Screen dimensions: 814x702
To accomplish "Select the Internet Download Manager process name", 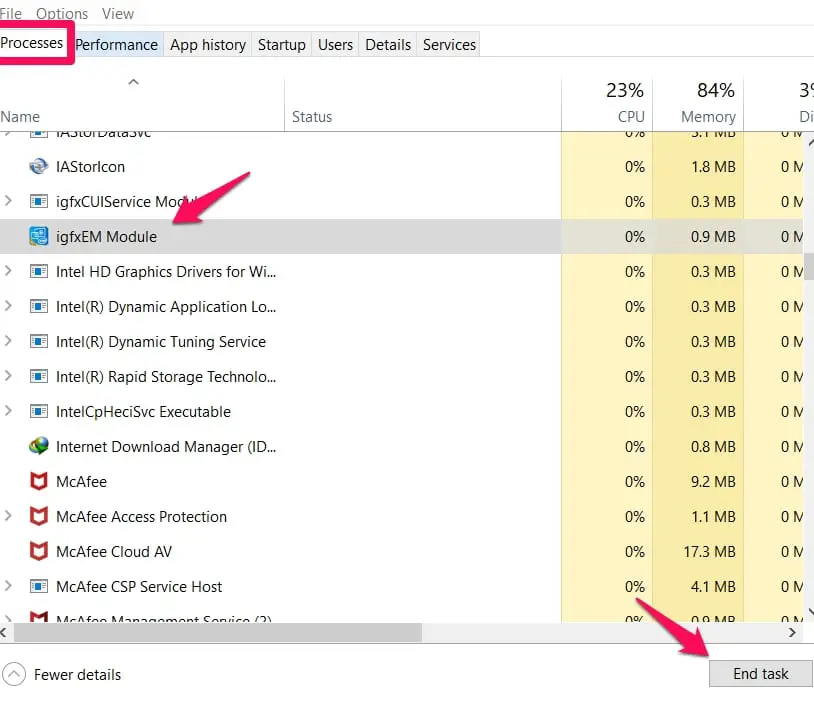I will [166, 447].
